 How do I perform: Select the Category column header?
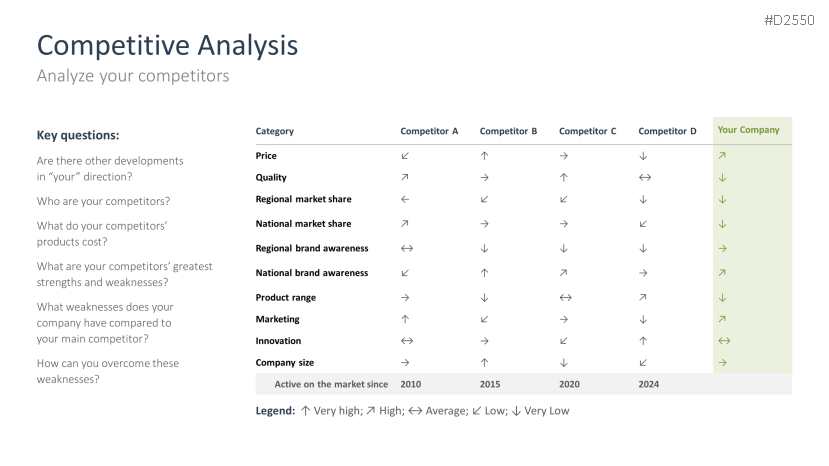point(275,131)
